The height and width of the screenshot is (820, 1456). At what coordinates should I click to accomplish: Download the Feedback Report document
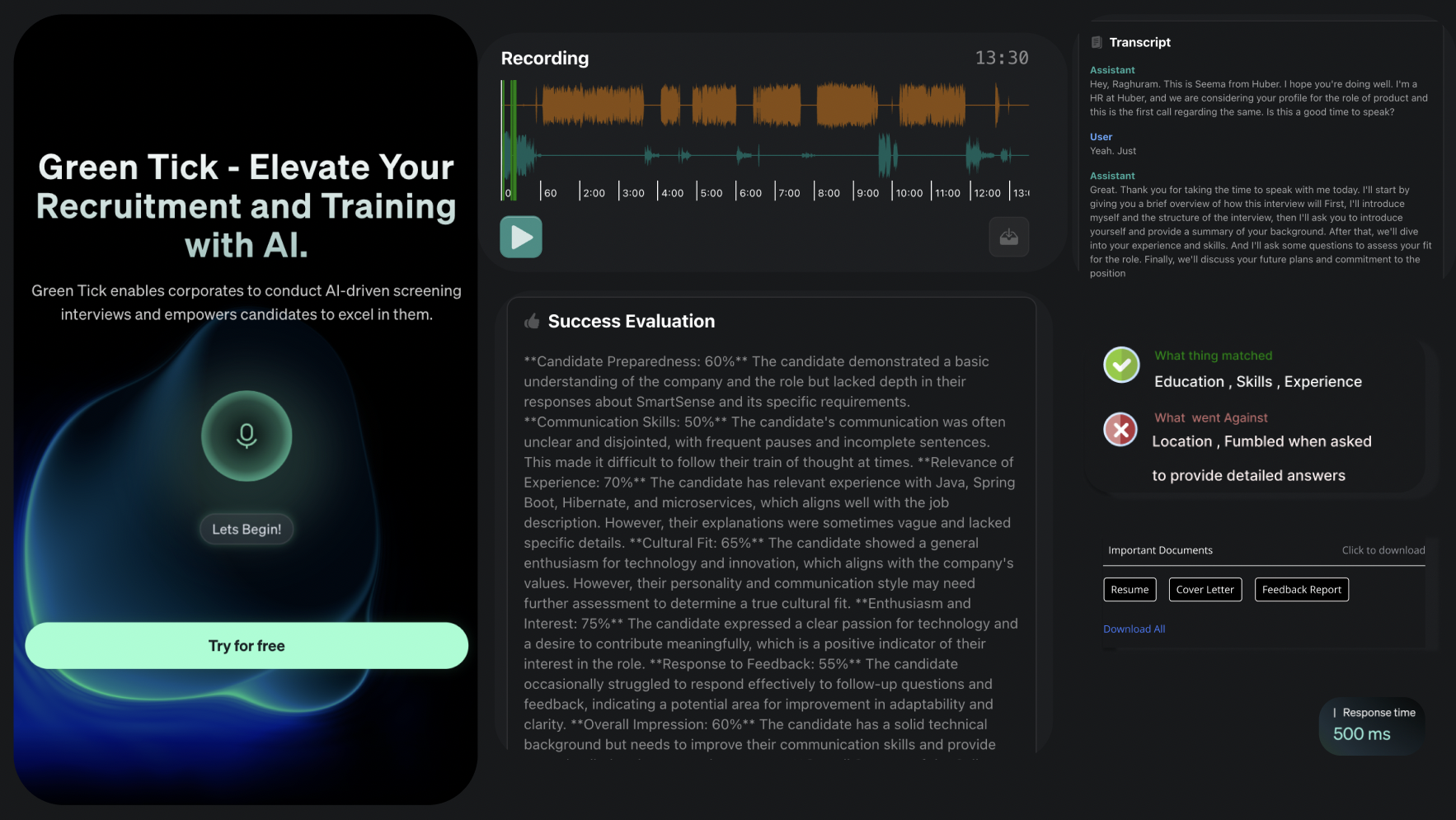1301,590
